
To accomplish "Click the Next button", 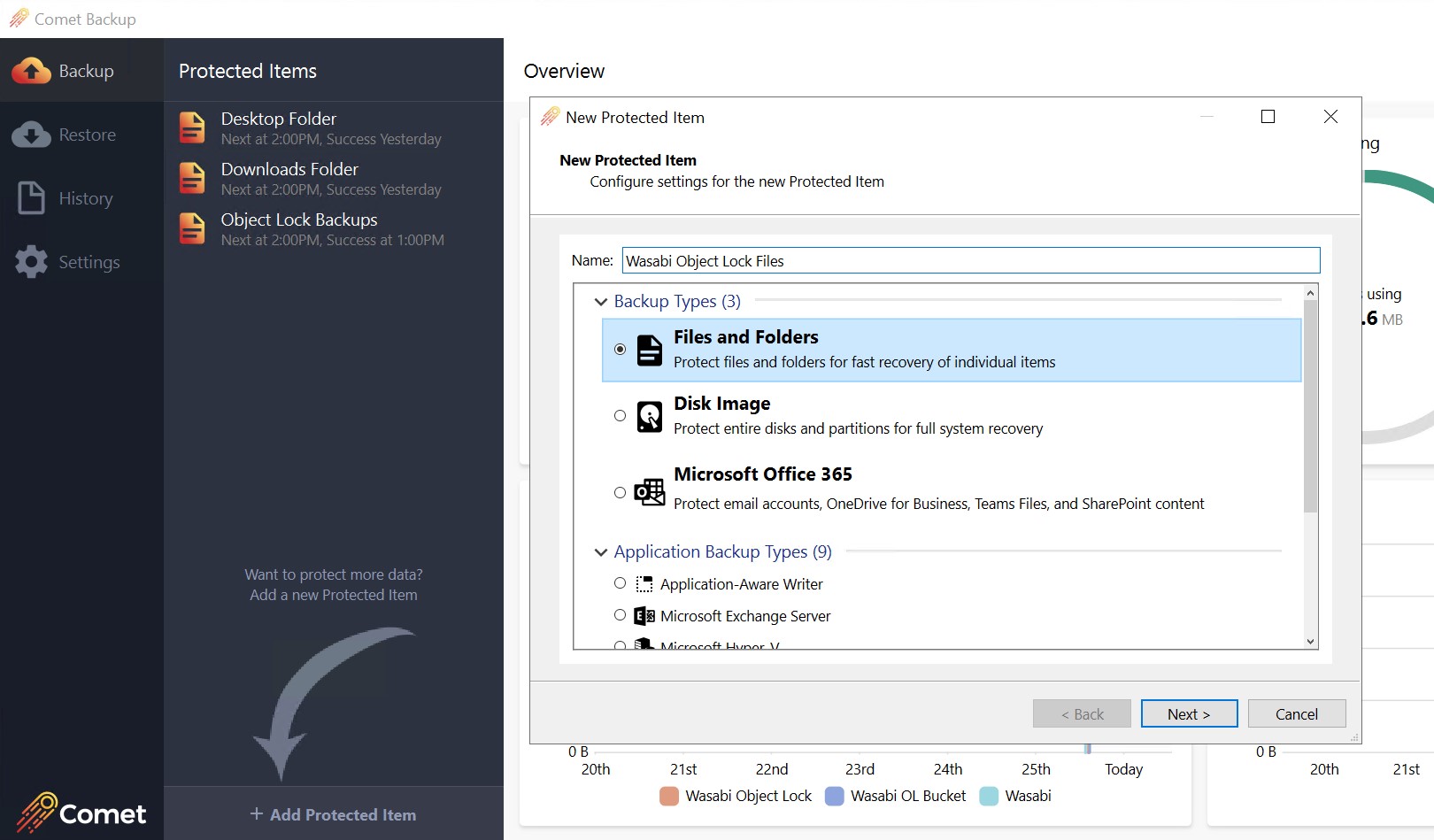I will [1189, 713].
